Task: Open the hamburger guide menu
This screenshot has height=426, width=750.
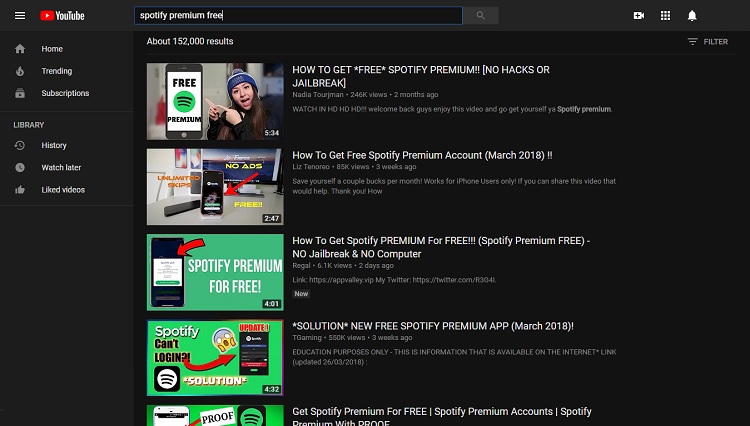Action: (x=20, y=16)
